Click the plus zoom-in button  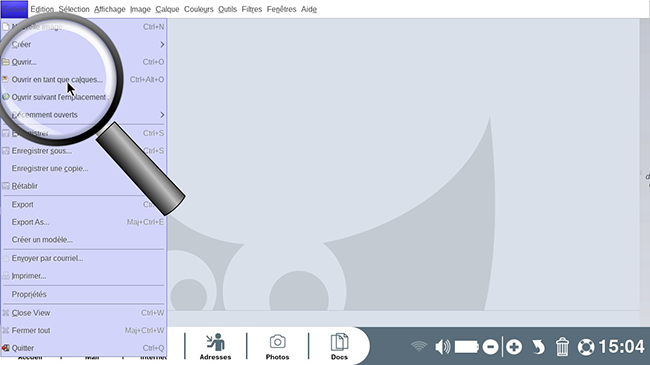[x=514, y=347]
